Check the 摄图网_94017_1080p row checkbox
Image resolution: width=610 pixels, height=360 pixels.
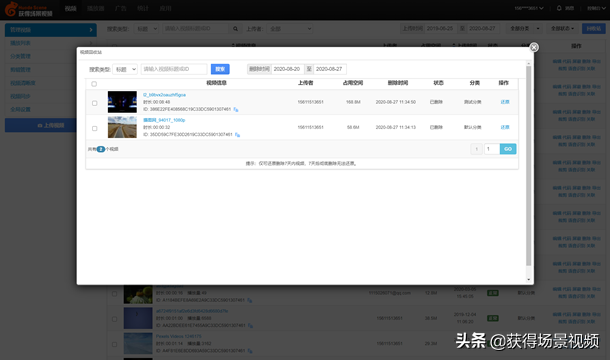95,128
